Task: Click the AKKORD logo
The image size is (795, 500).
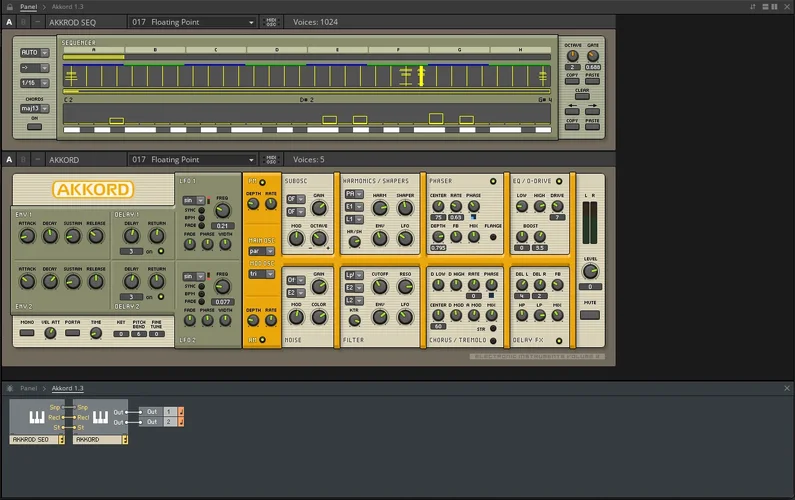Action: click(x=93, y=189)
